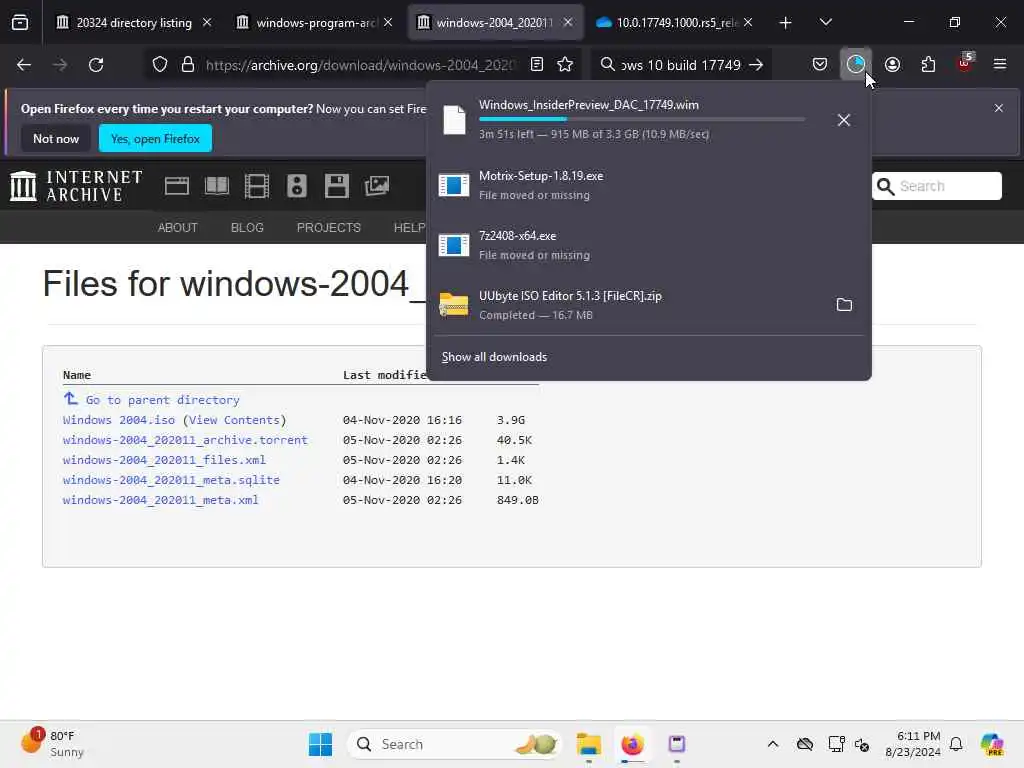This screenshot has width=1024, height=768.
Task: Click Yes, open Firefox button
Action: point(155,138)
